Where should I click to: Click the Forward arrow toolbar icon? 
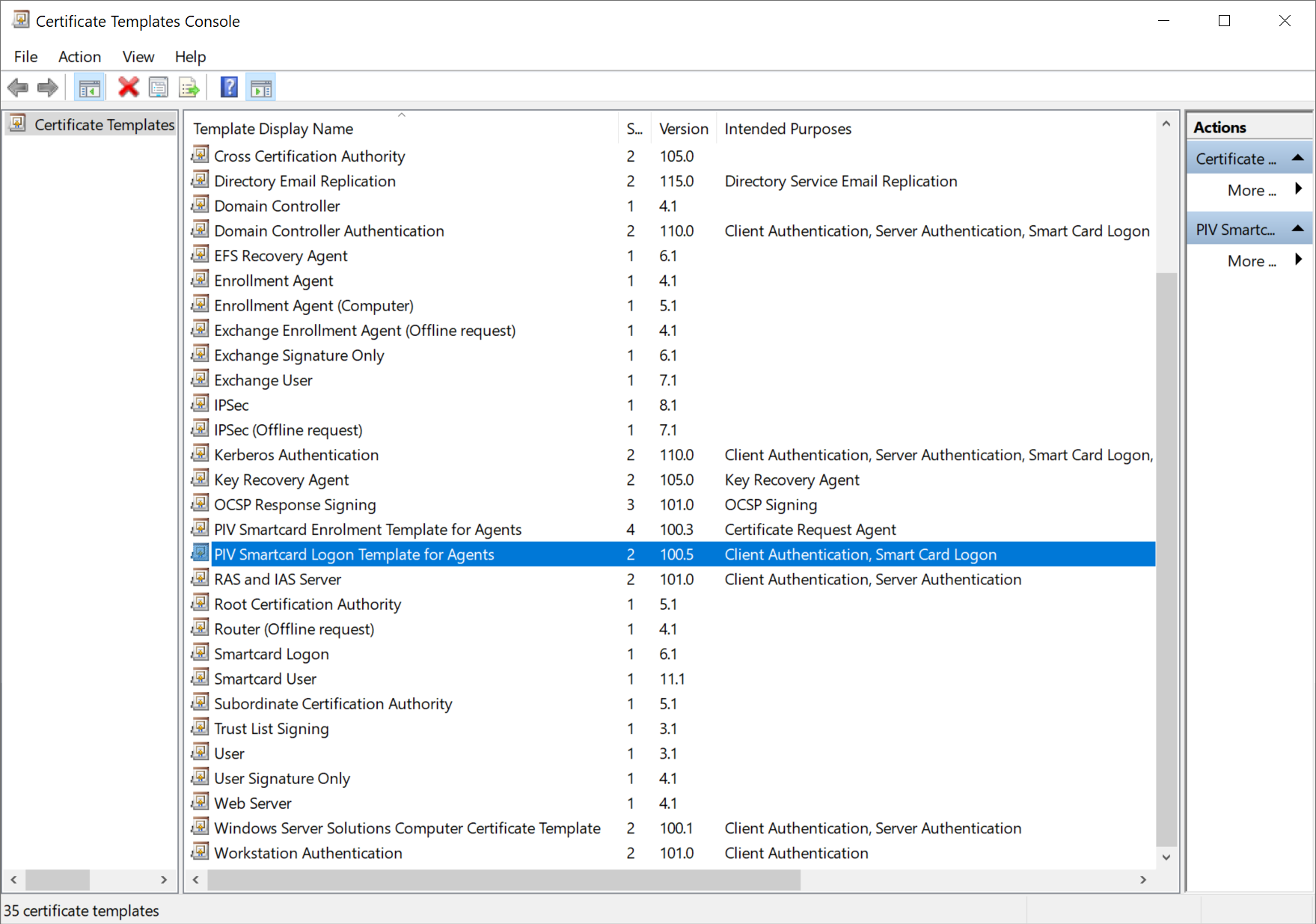pos(48,88)
